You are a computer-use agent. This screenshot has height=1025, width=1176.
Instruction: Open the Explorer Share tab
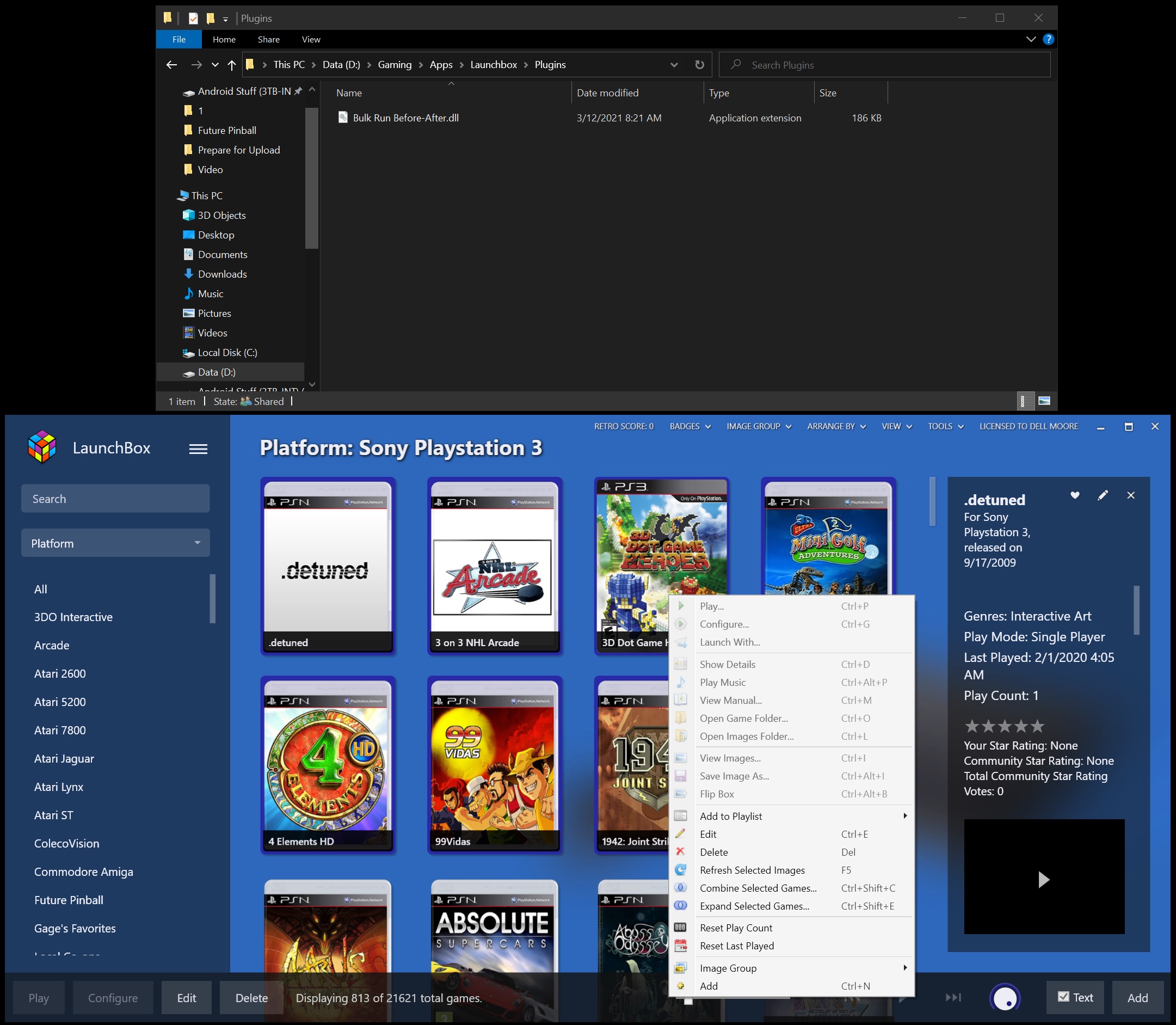269,40
